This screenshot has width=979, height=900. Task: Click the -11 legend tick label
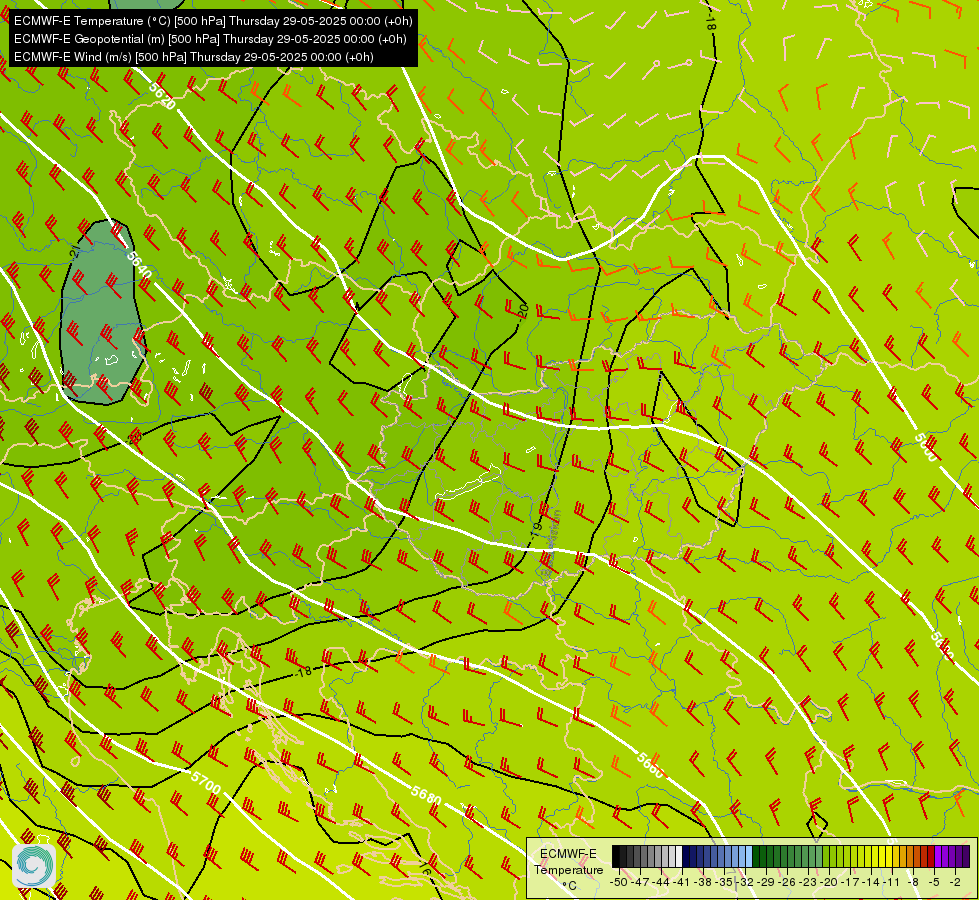[892, 882]
